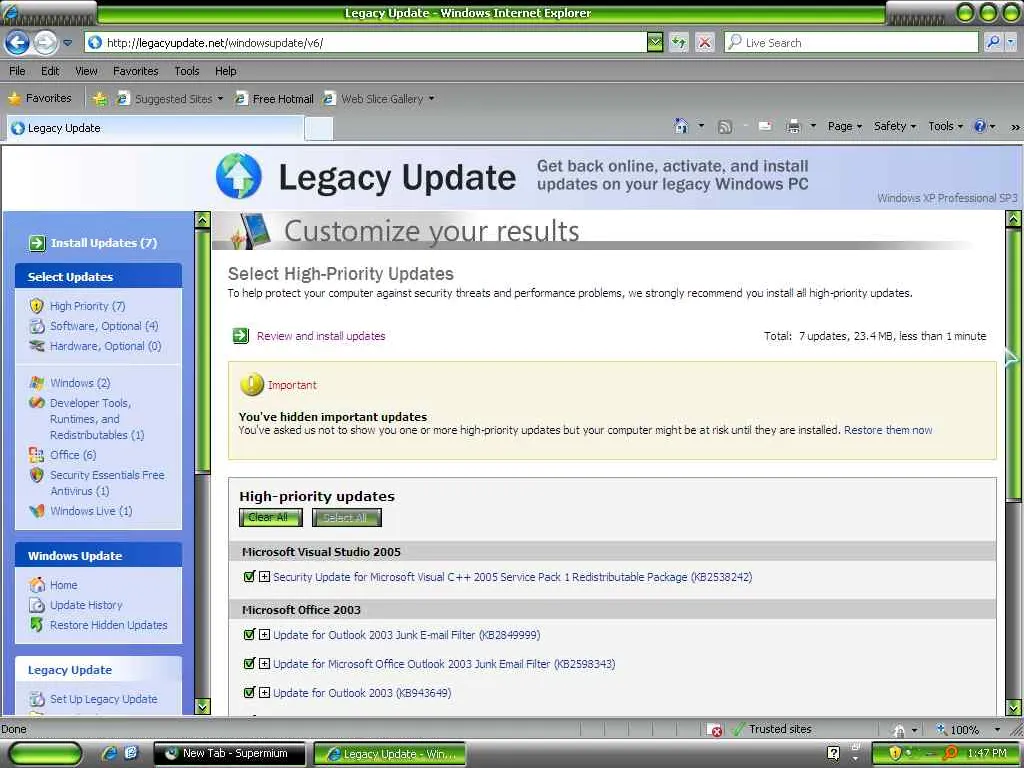This screenshot has height=768, width=1024.
Task: Click the sidebar scrollbar up arrow
Action: tap(202, 219)
